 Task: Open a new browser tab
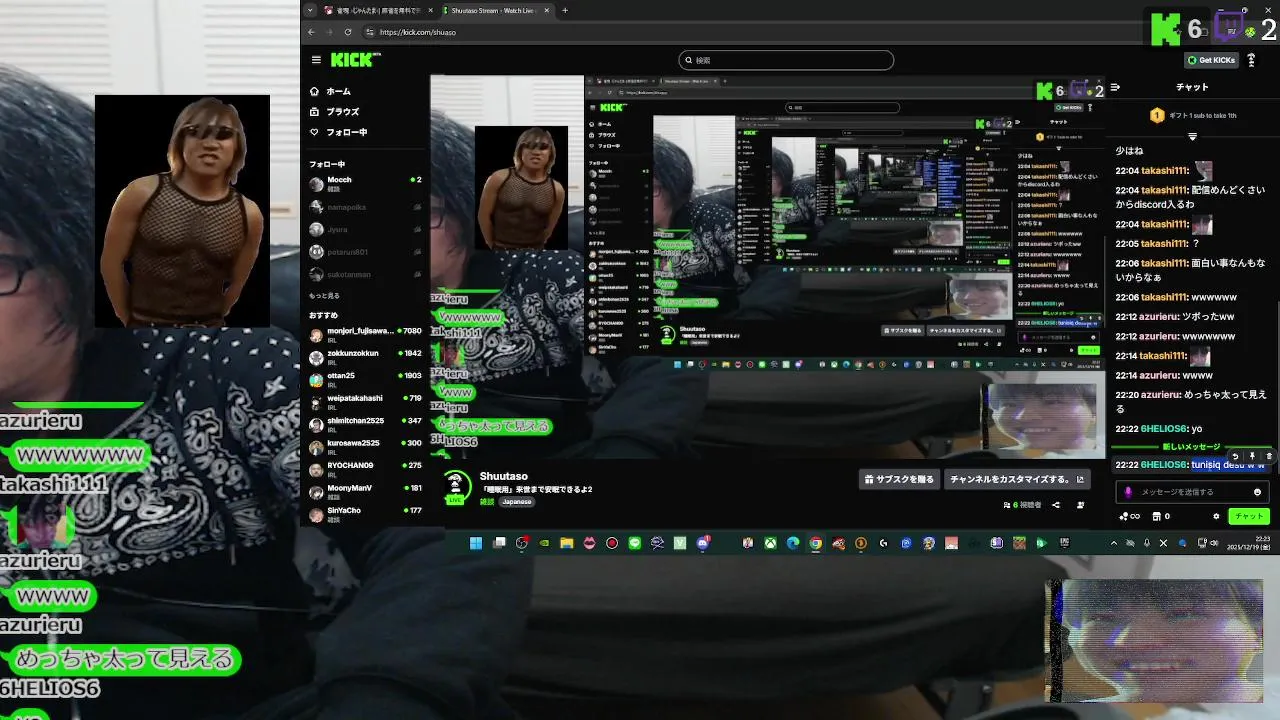click(x=565, y=10)
